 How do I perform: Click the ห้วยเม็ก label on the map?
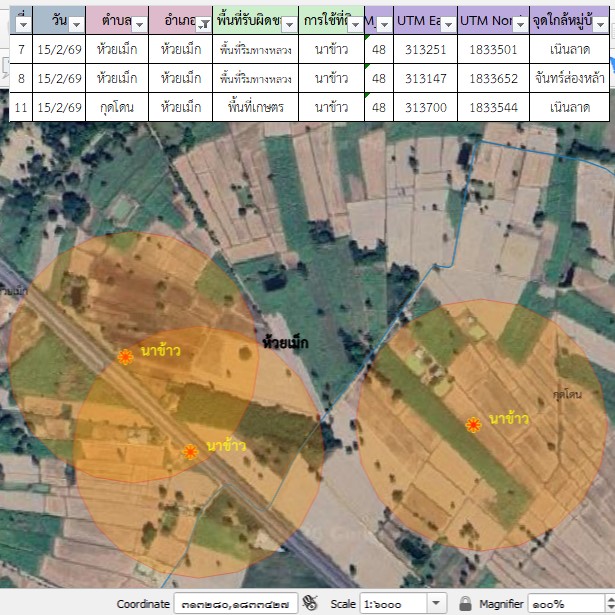click(x=285, y=343)
